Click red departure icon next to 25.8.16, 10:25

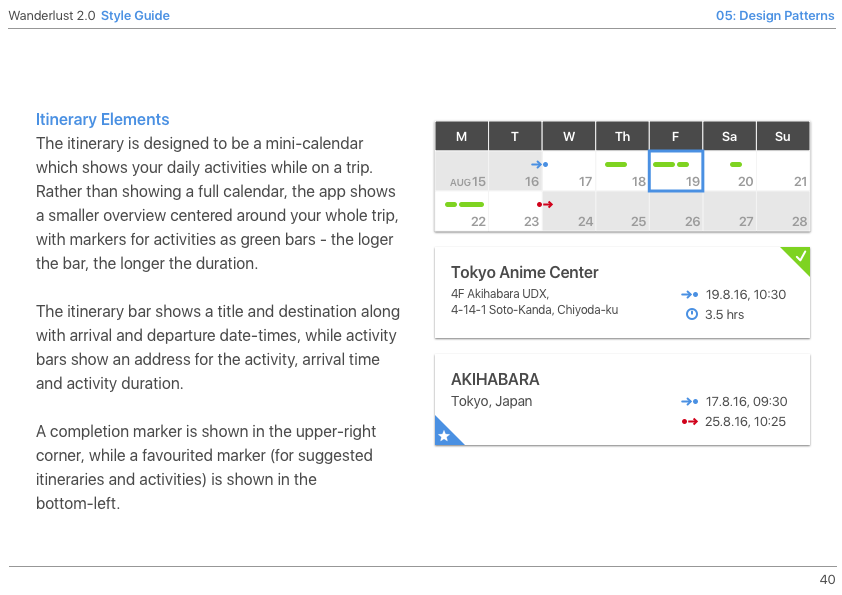tap(689, 422)
